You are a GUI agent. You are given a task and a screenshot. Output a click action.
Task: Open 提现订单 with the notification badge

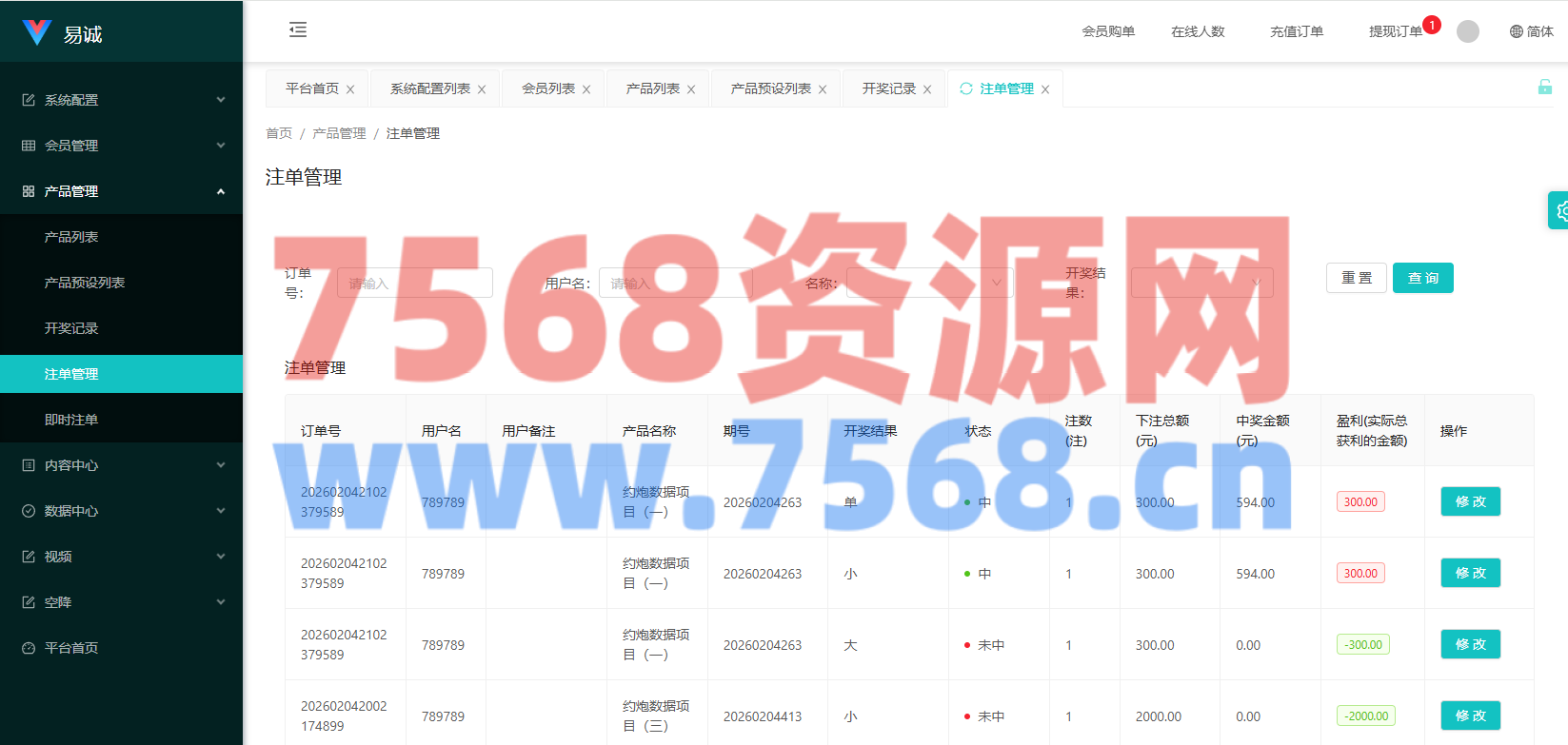tap(1395, 31)
